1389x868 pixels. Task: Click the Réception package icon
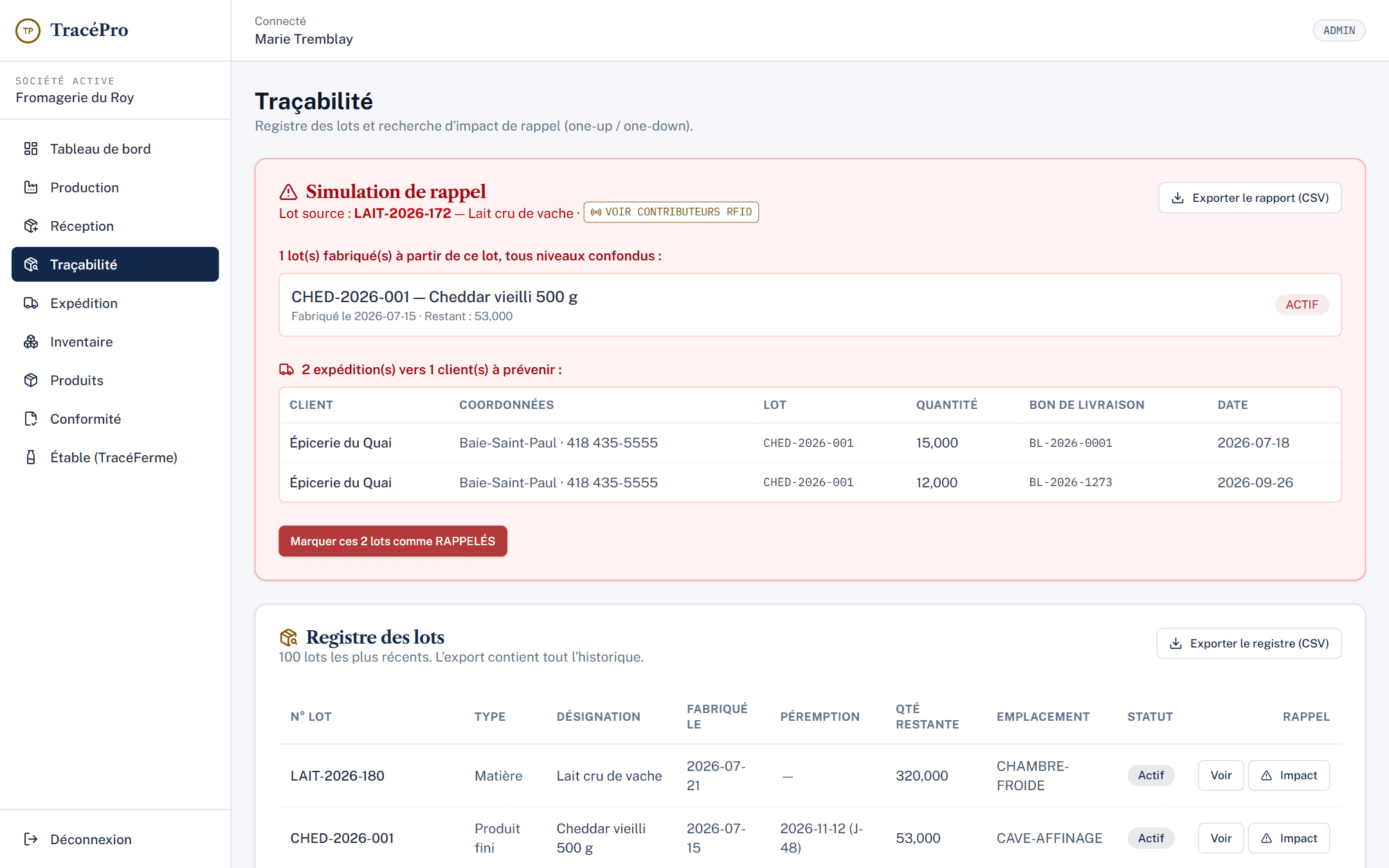pos(31,226)
